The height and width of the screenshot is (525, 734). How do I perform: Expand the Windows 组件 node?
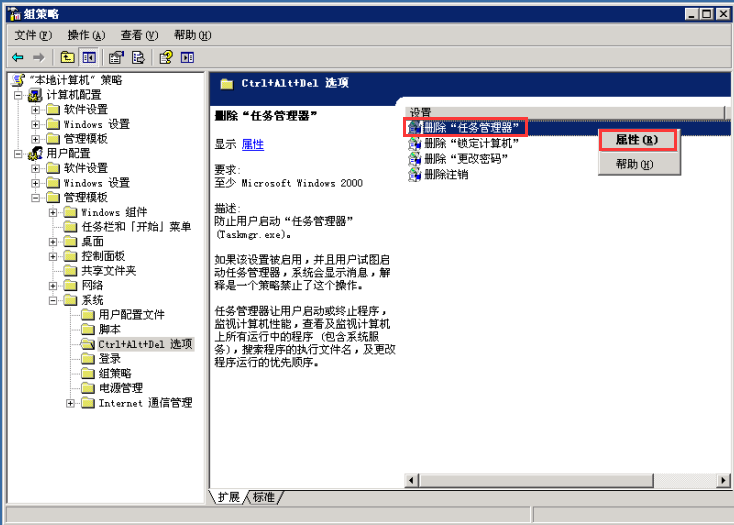(x=53, y=212)
